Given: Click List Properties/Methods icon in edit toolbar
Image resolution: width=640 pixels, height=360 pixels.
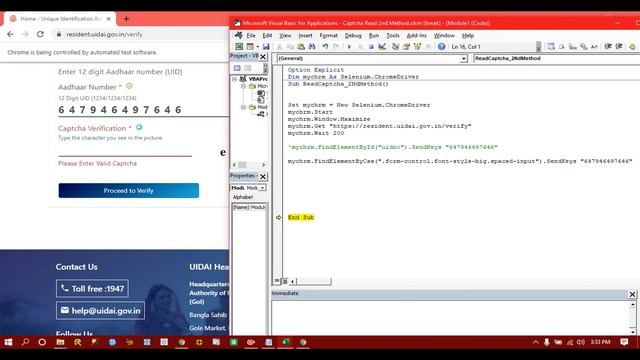Looking at the screenshot, I should point(551,47).
